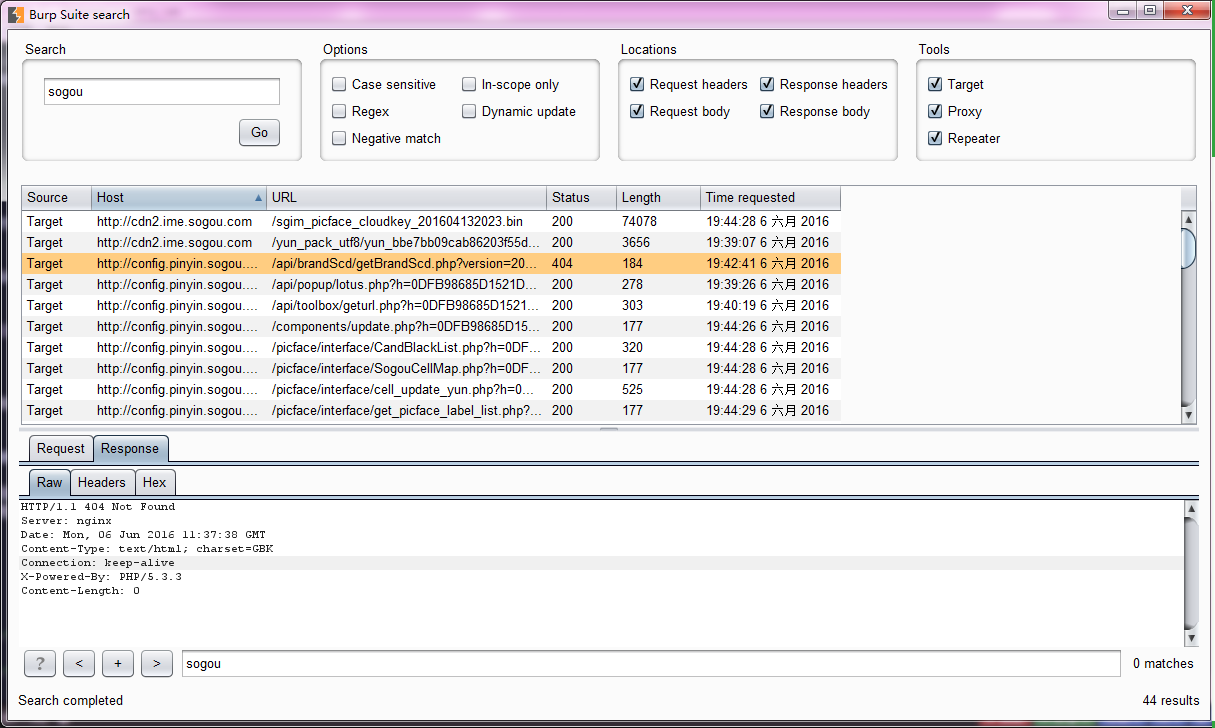Viewport: 1215px width, 728px height.
Task: Click the Go search button
Action: point(259,132)
